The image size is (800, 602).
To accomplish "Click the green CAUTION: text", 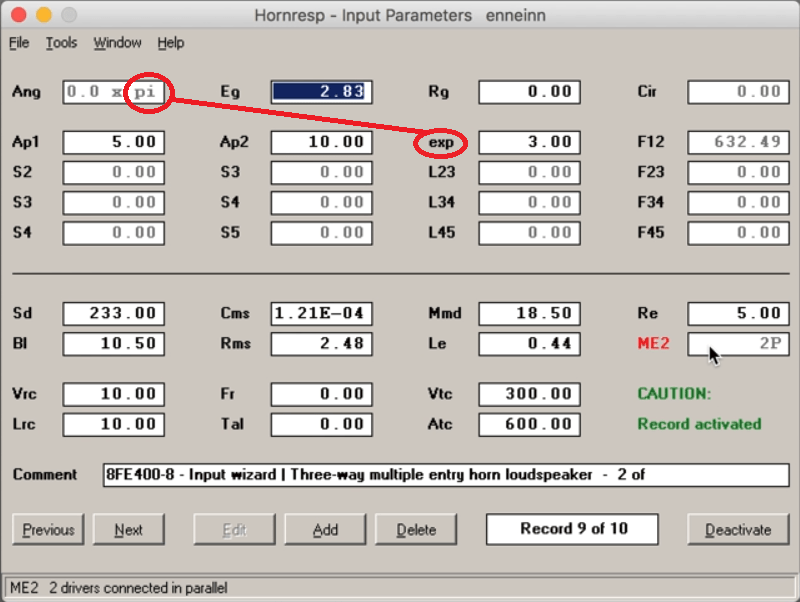I will pos(674,394).
